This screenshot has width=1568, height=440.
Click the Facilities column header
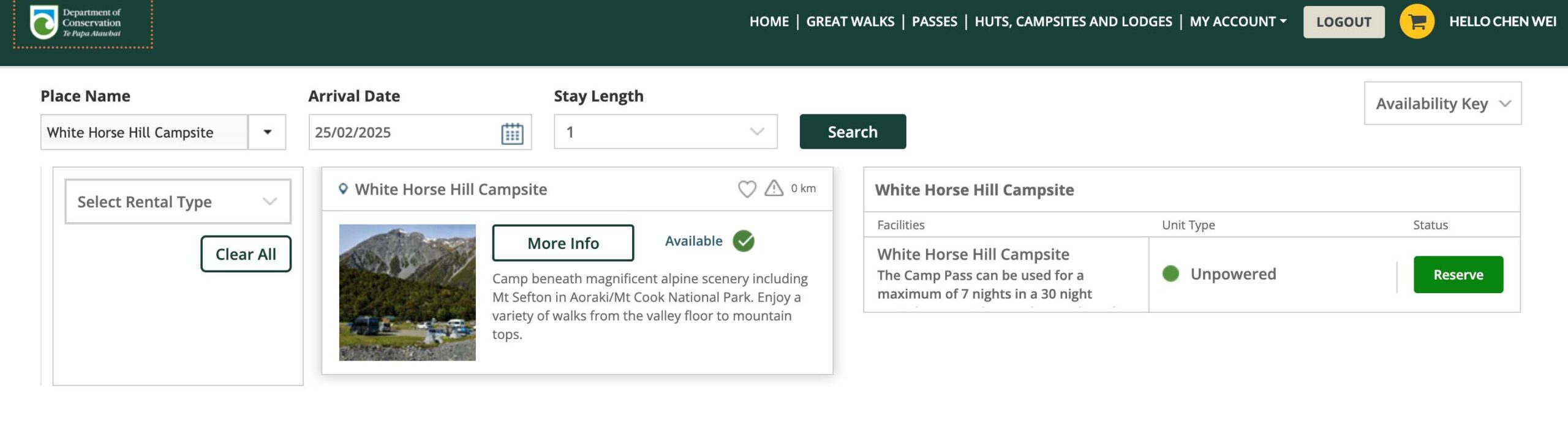tap(901, 225)
